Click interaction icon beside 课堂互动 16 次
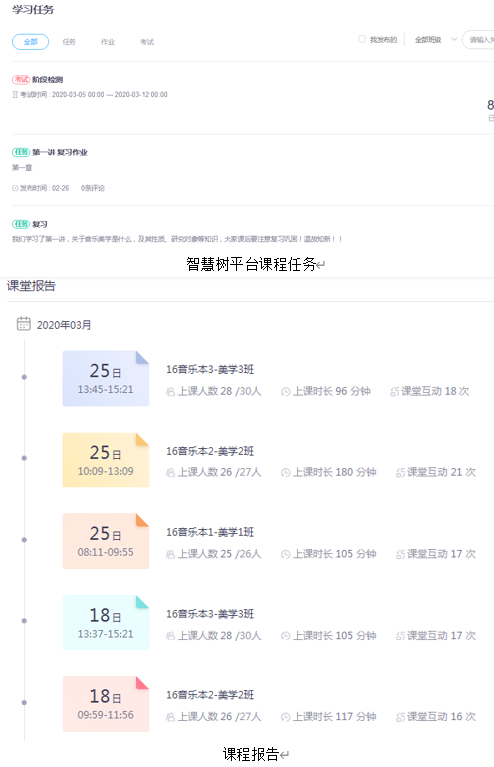Image resolution: width=494 pixels, height=767 pixels. 400,717
